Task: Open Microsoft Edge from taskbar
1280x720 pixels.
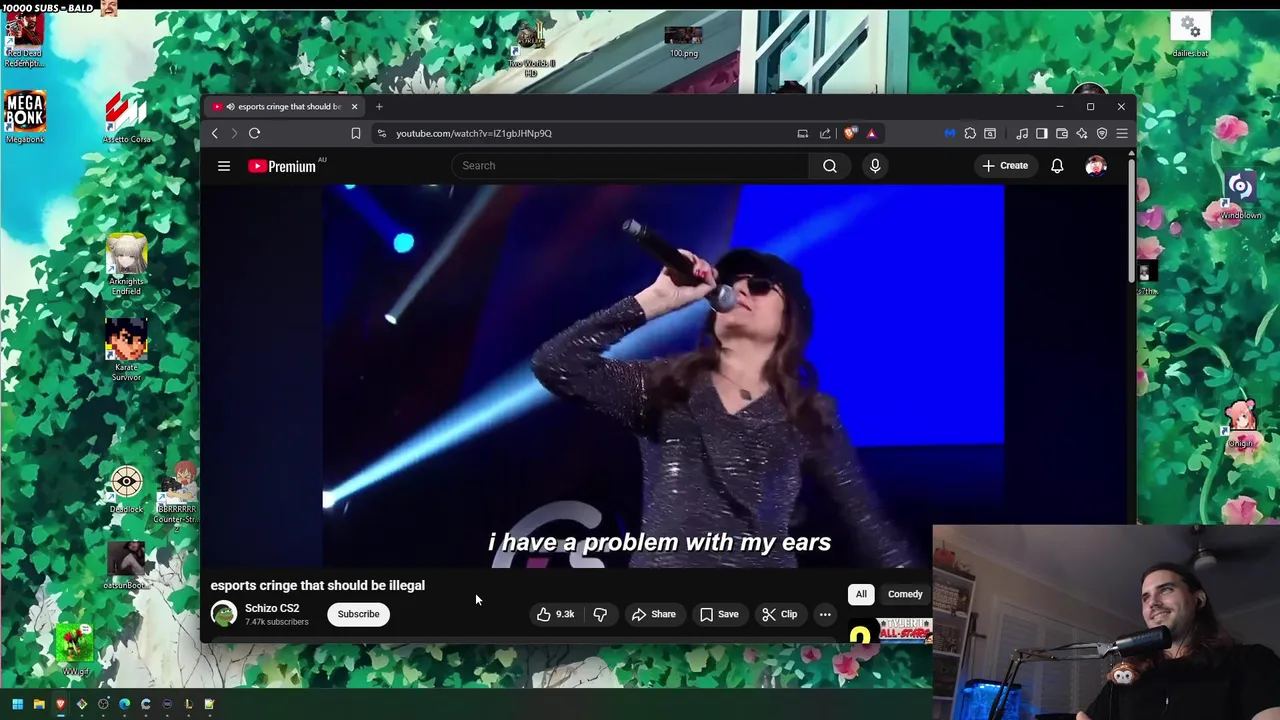Action: 124,704
